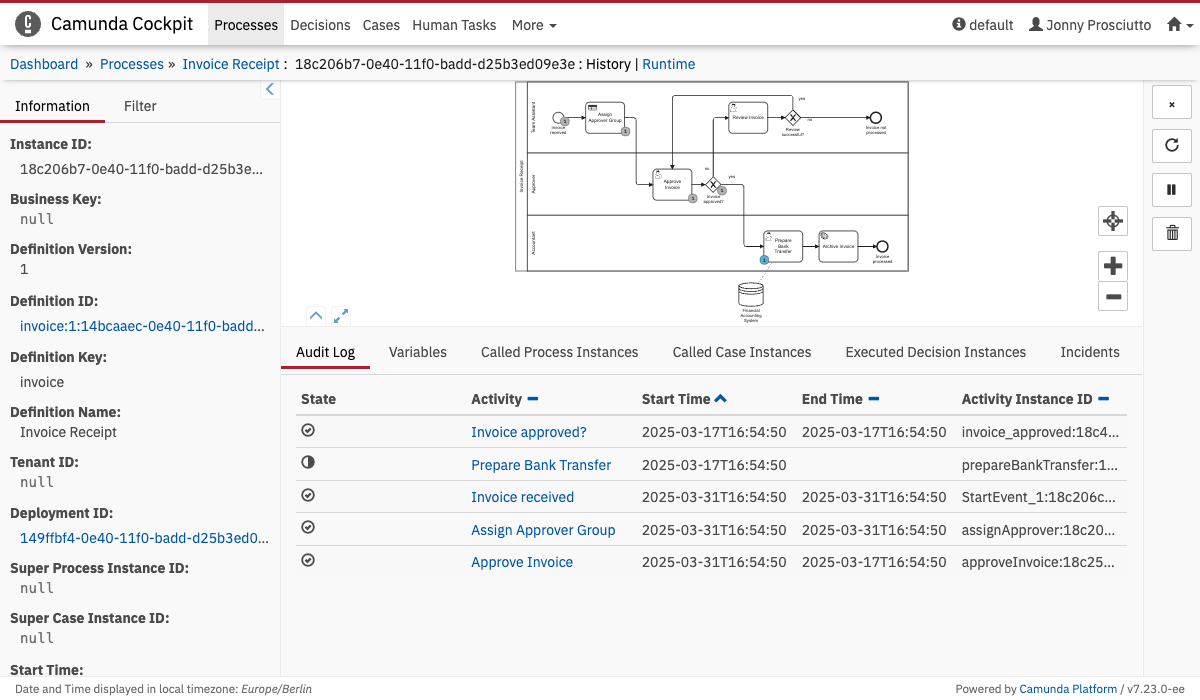Click the home icon in top navigation
This screenshot has width=1200, height=700.
click(1174, 25)
